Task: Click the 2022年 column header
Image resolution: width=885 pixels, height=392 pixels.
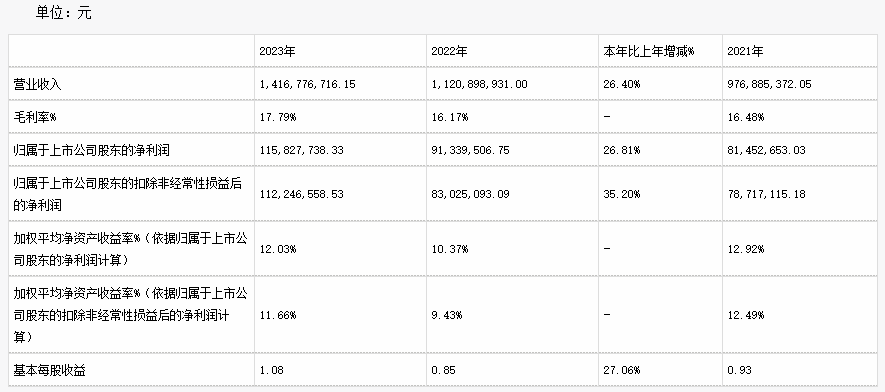Action: tap(449, 51)
